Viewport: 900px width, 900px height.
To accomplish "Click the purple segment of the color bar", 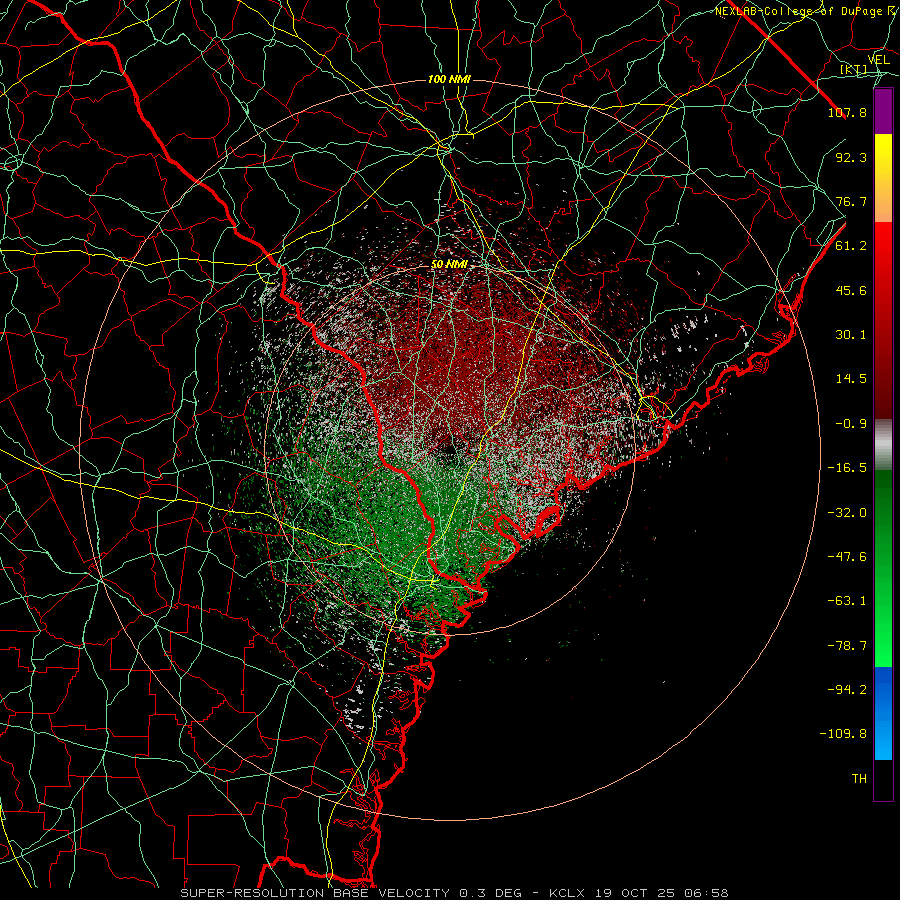I will 883,112.
